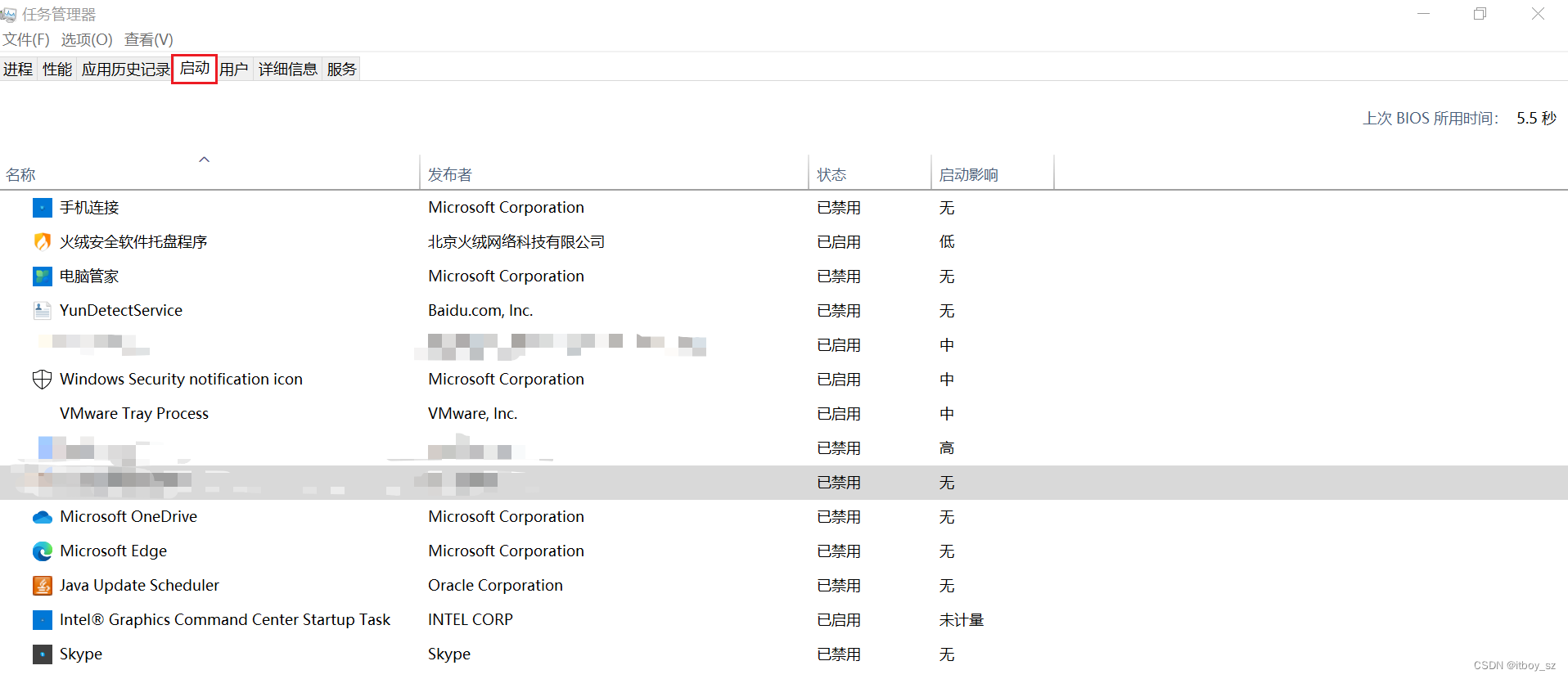Screen dimensions: 1568x679
Task: Open the 选项(O) menu
Action: coord(87,39)
